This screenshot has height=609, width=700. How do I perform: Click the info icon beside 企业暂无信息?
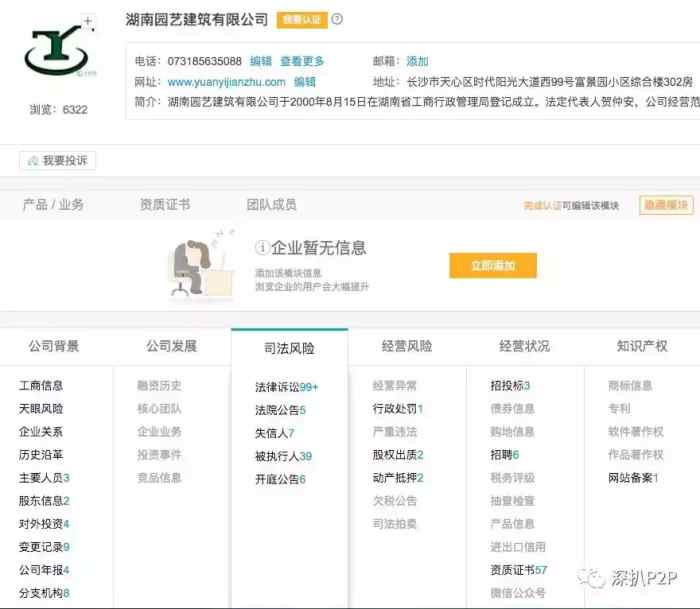pyautogui.click(x=262, y=248)
